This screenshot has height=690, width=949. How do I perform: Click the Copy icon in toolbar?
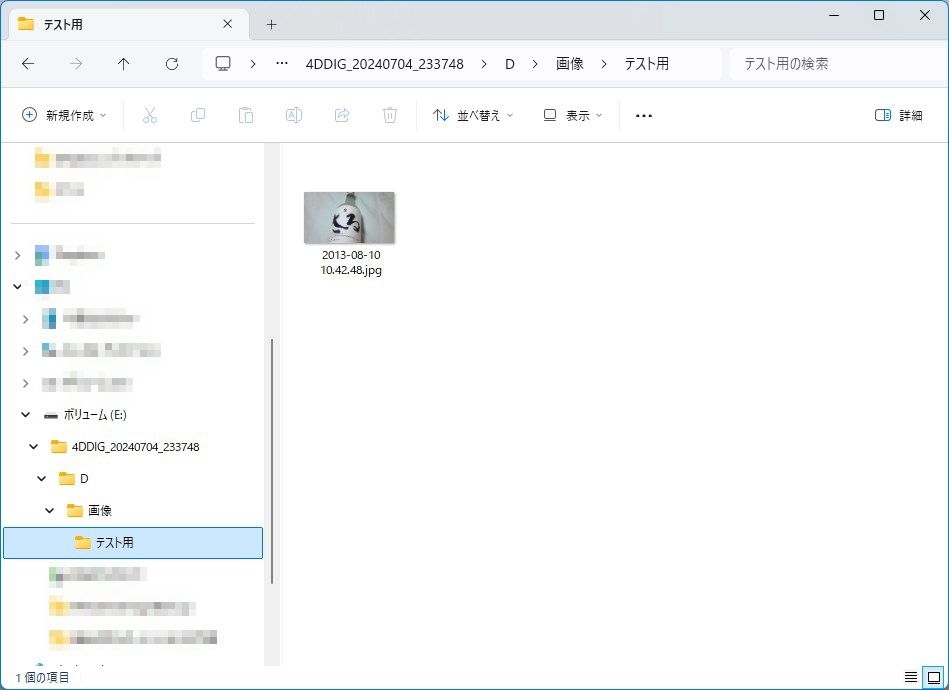click(x=198, y=116)
